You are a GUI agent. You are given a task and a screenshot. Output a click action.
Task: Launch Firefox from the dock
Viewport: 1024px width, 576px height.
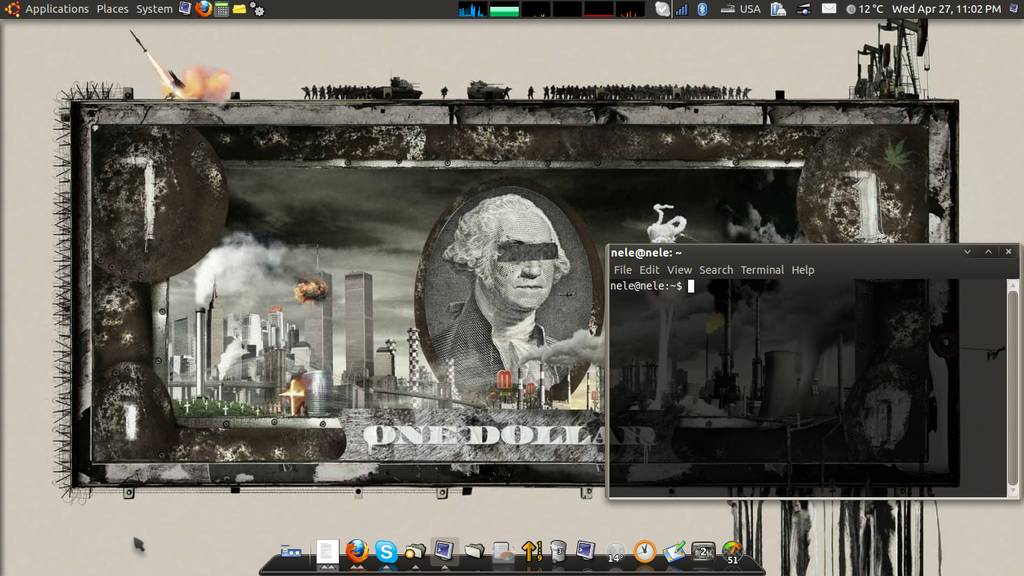coord(357,552)
